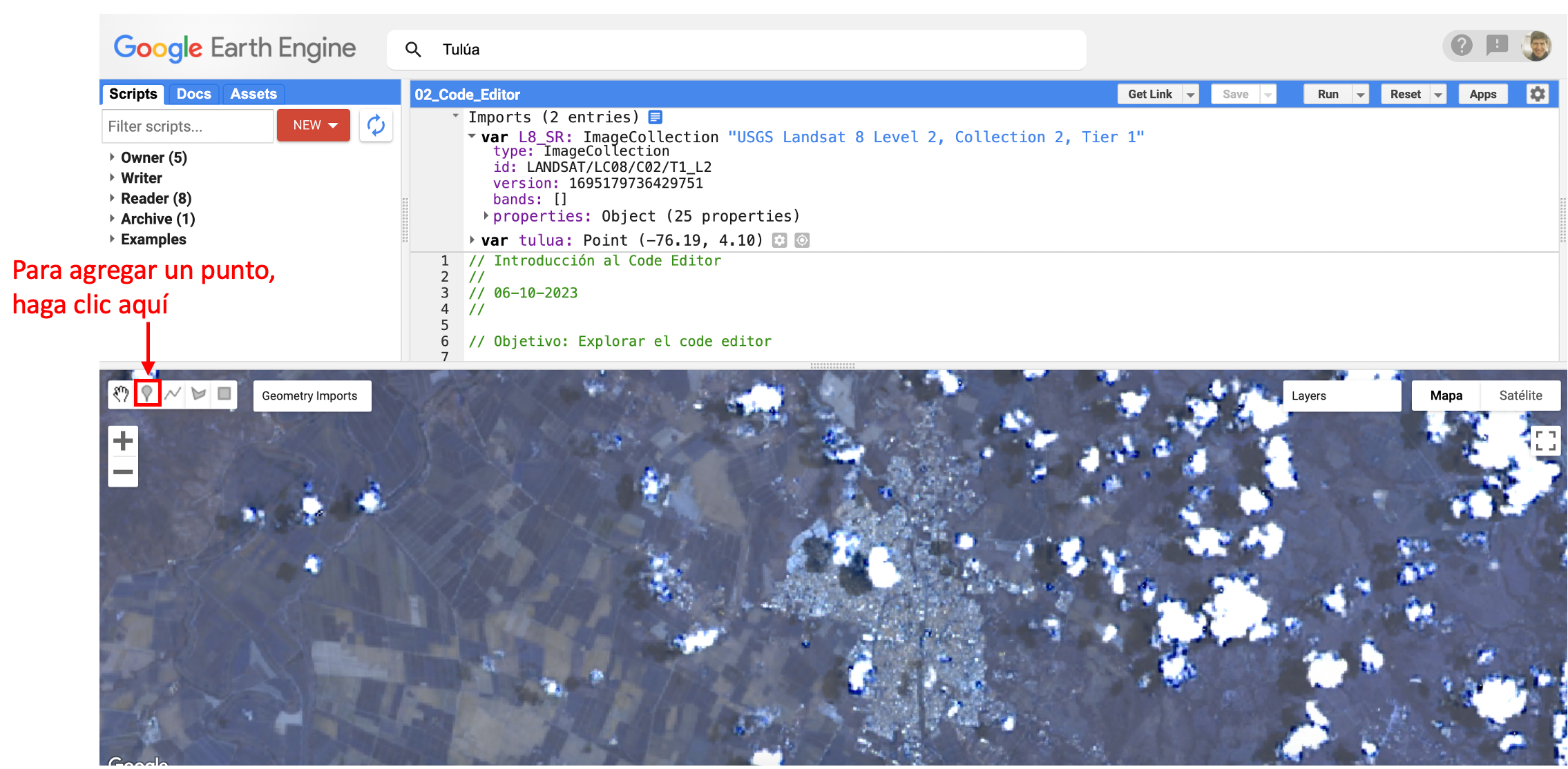Viewport: 1568px width, 769px height.
Task: Switch to the Assets tab
Action: coord(254,94)
